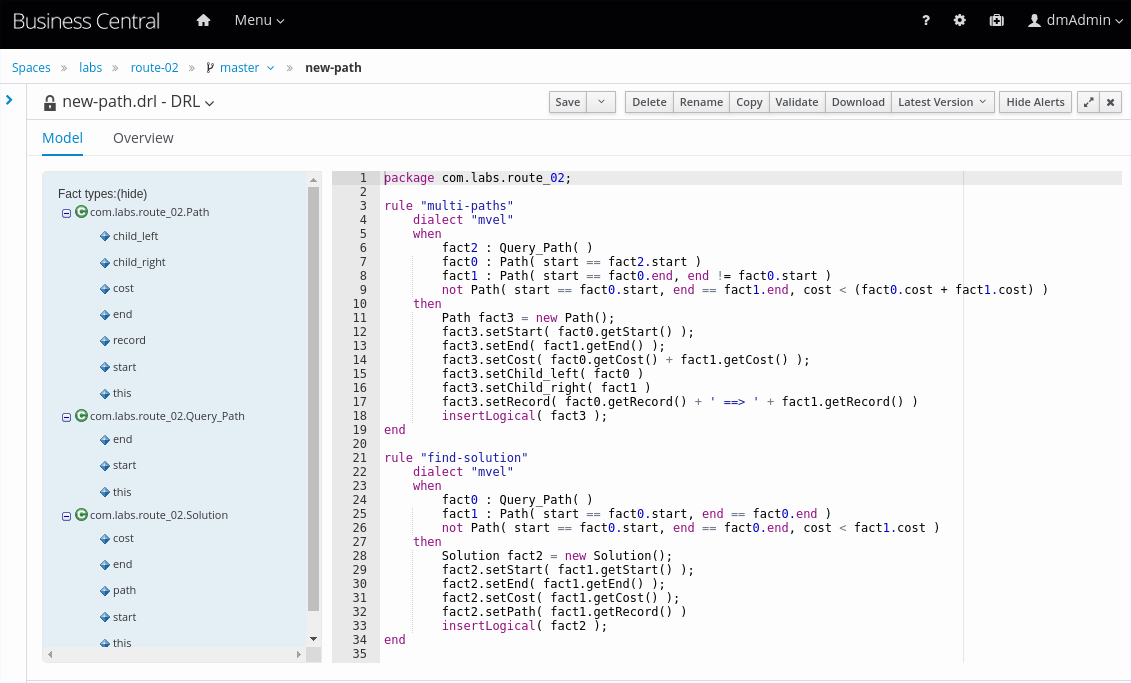Open the Save button dropdown arrow
1131x683 pixels.
tap(600, 102)
